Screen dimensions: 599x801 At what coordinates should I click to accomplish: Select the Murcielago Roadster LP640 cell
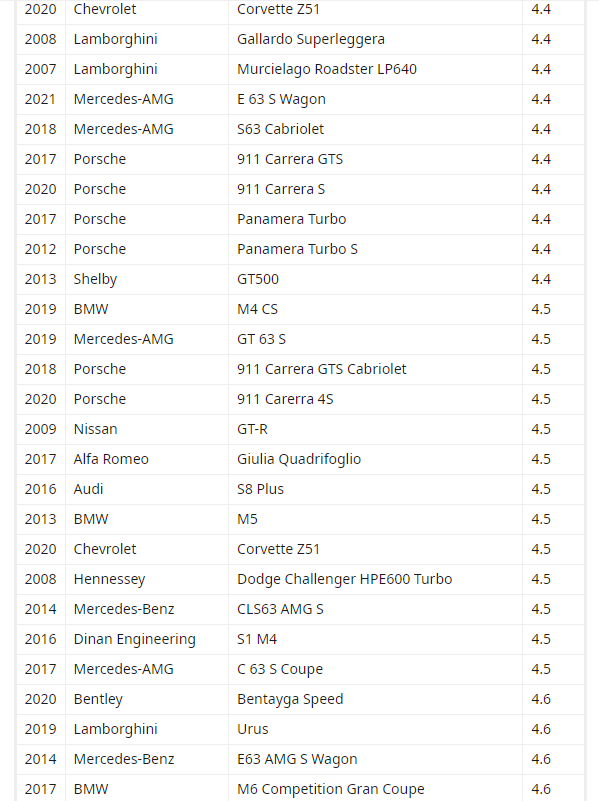(375, 69)
